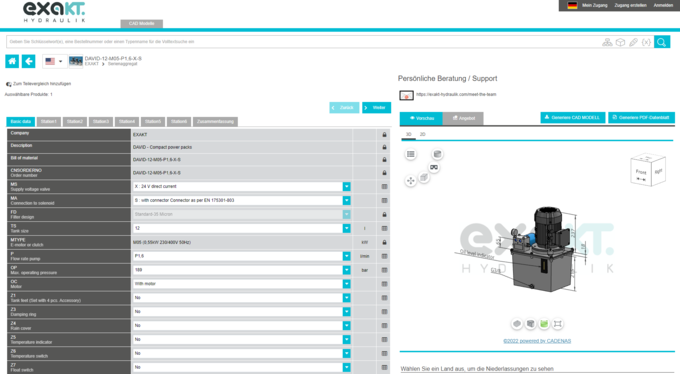Viewport: 680px width, 374px height.
Task: Click the cylinder render mode icon in viewer
Action: tap(437, 154)
